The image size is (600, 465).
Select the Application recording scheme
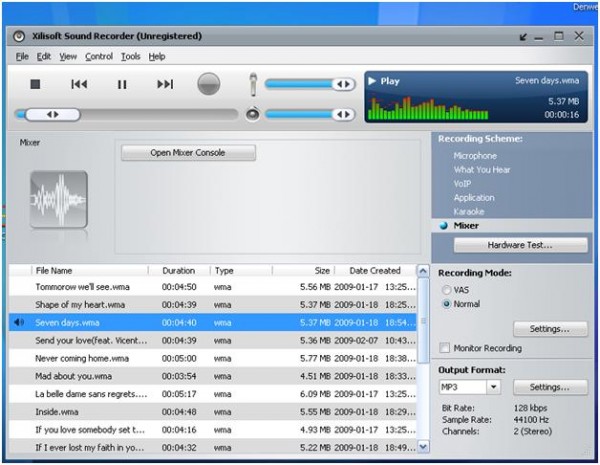click(474, 197)
